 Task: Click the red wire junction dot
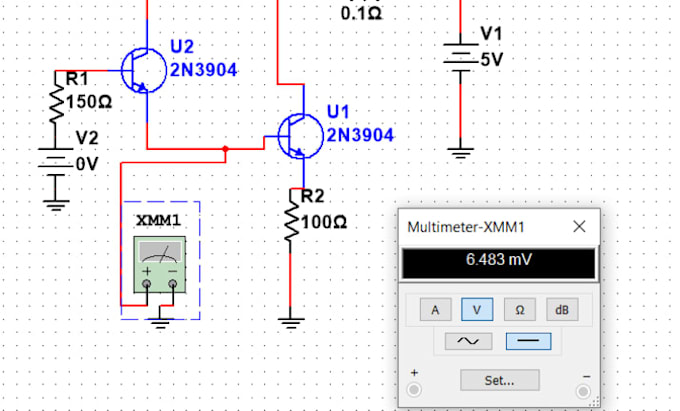point(225,149)
